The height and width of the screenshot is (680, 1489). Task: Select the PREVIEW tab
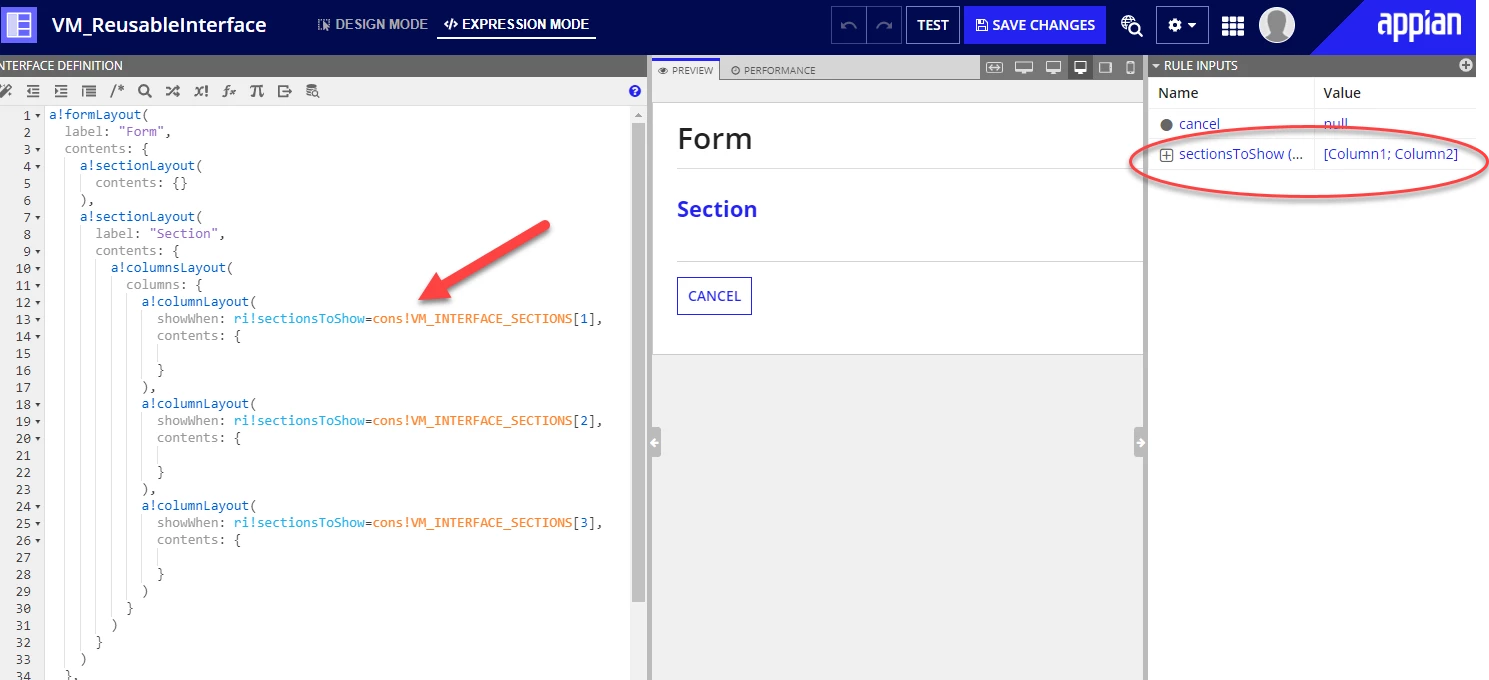[x=686, y=70]
